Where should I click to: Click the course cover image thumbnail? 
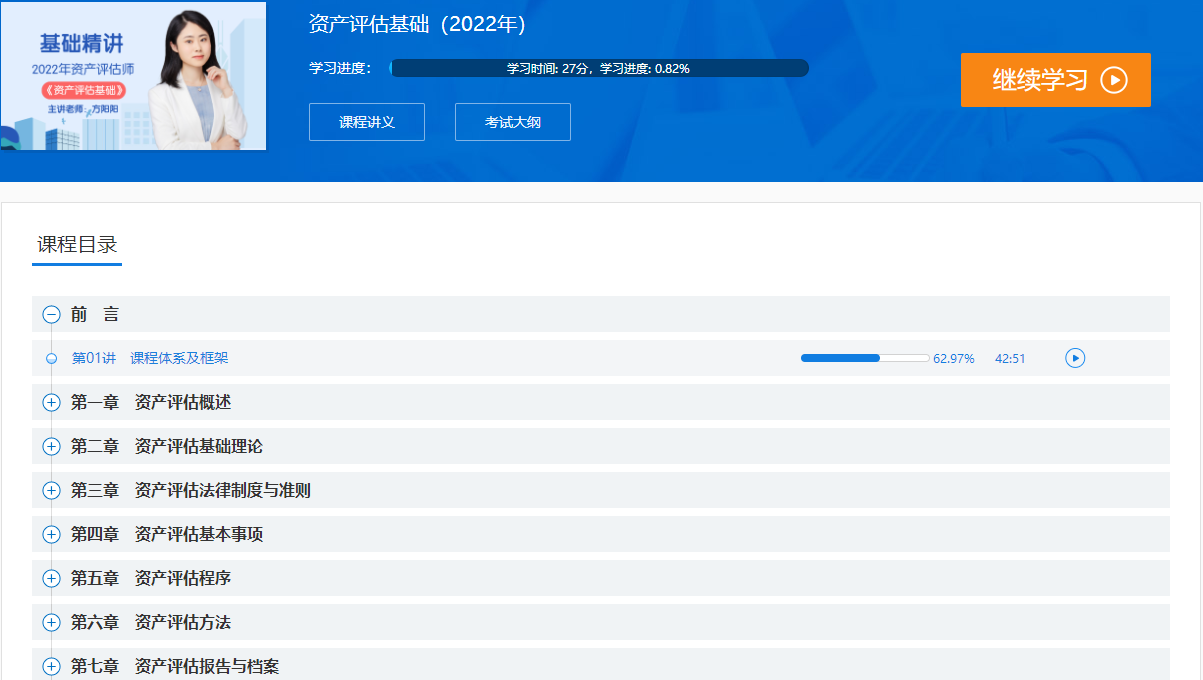(133, 75)
